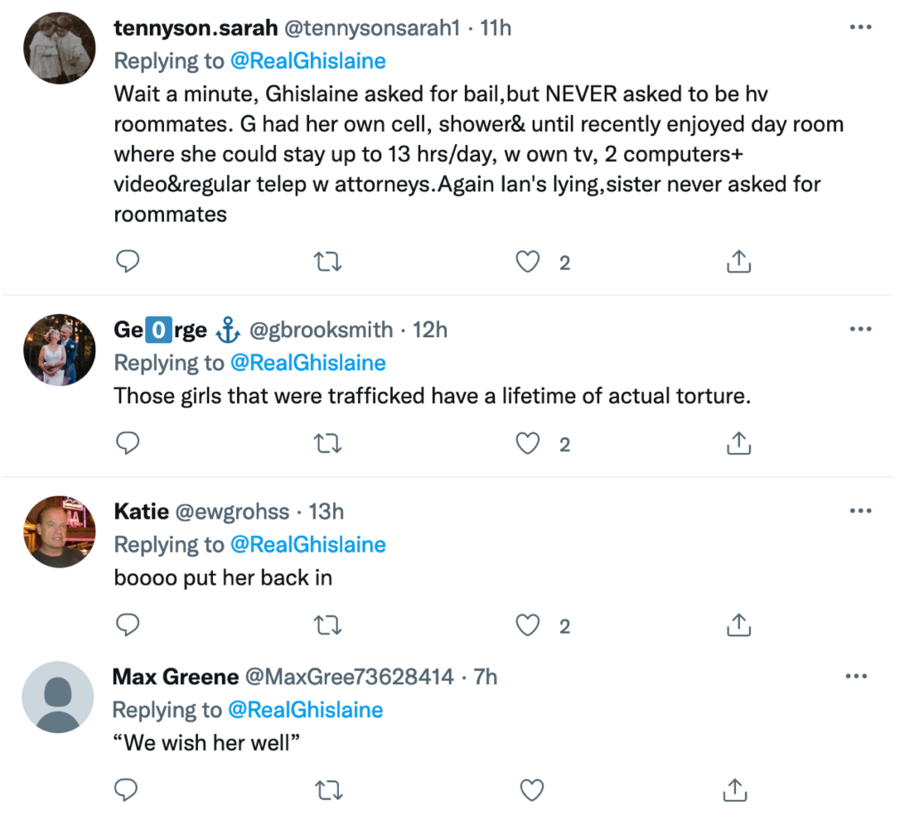The width and height of the screenshot is (900, 820).
Task: Retweet tennyson.sarah's tweet
Action: tap(326, 262)
